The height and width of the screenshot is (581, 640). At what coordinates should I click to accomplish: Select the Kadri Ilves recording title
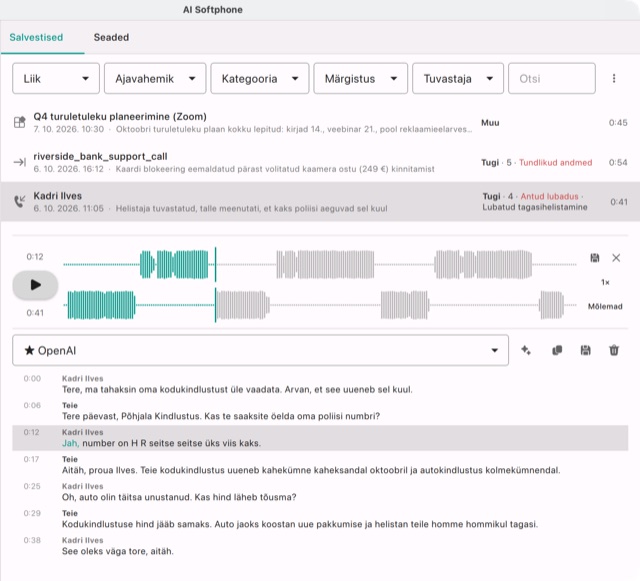[x=58, y=196]
